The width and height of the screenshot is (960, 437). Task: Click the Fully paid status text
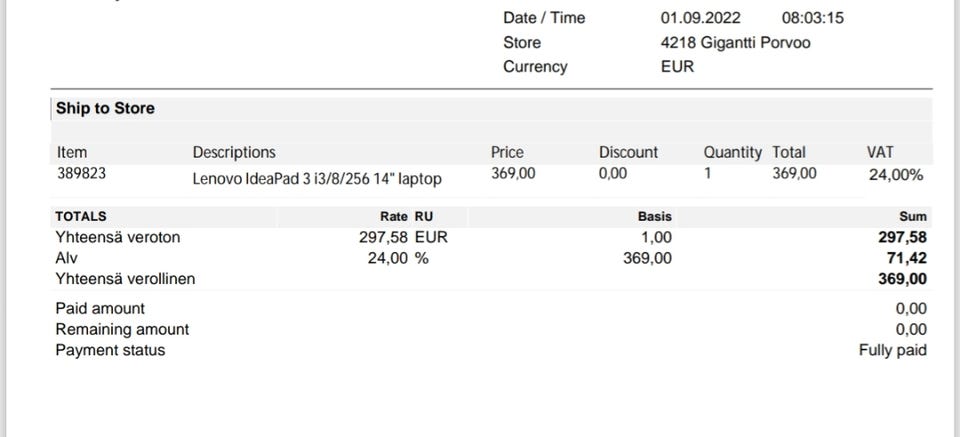[x=892, y=350]
